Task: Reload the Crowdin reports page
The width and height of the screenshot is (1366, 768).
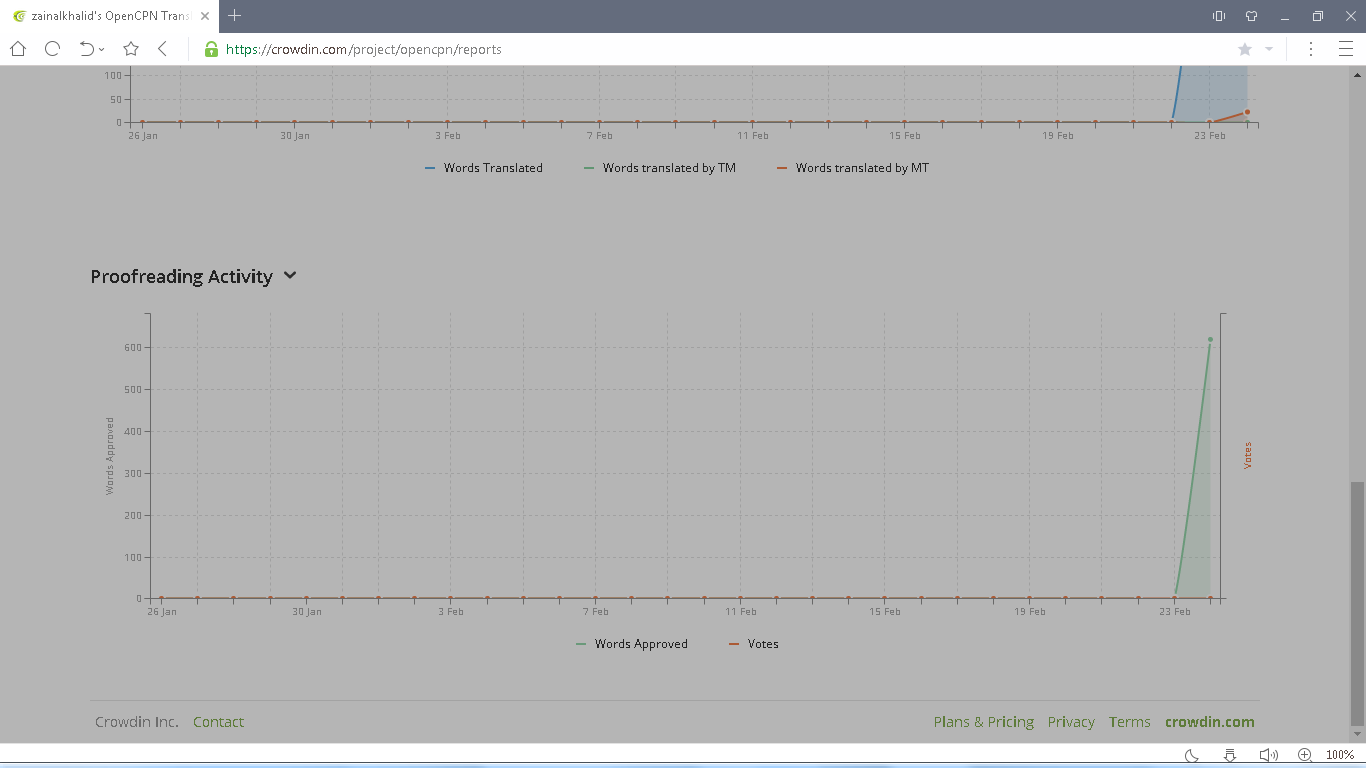Action: click(53, 49)
